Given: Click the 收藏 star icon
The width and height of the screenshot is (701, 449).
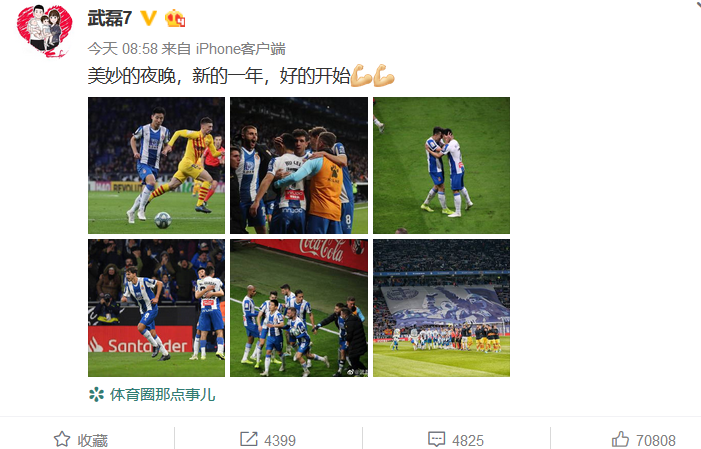Looking at the screenshot, I should click(x=62, y=439).
